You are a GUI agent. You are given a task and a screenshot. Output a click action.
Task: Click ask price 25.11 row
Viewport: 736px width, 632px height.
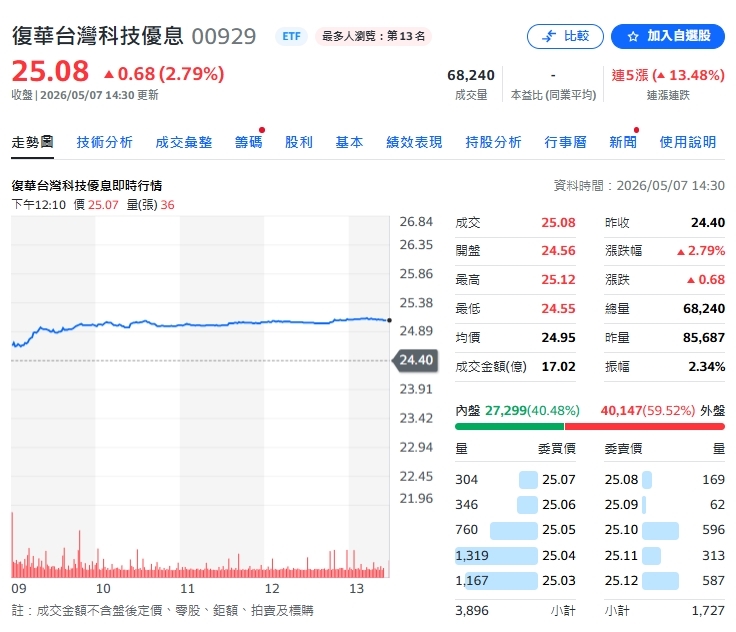click(665, 555)
